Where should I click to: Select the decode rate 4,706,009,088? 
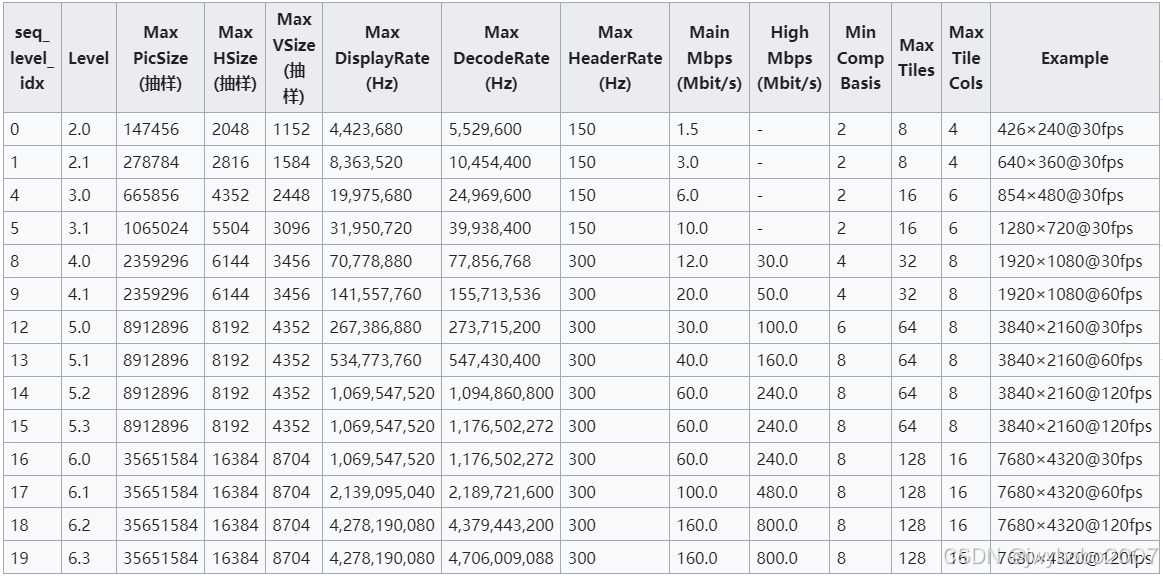point(501,558)
